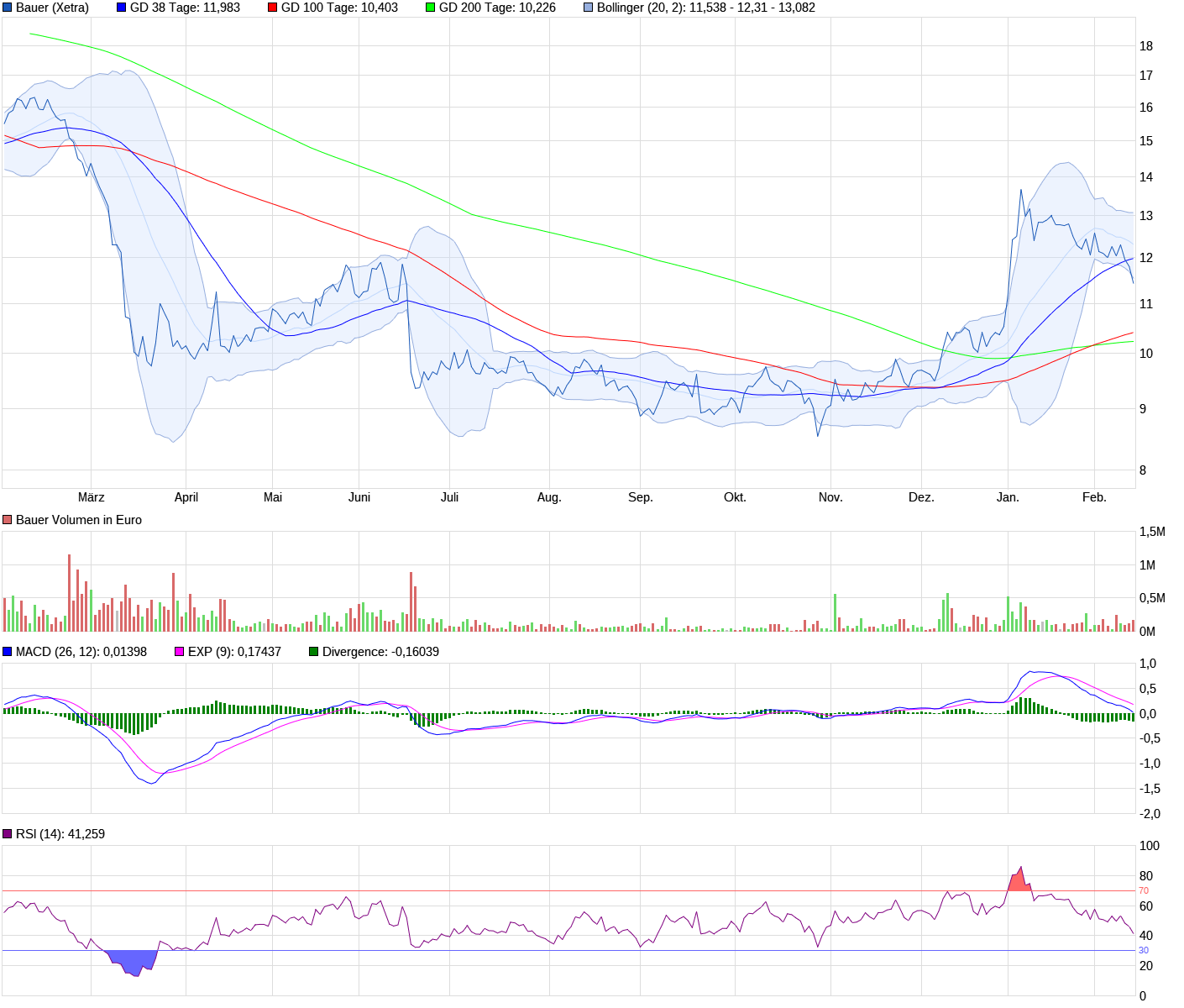This screenshot has height=1008, width=1184.
Task: Click the Feb. label on time axis
Action: tap(1093, 497)
